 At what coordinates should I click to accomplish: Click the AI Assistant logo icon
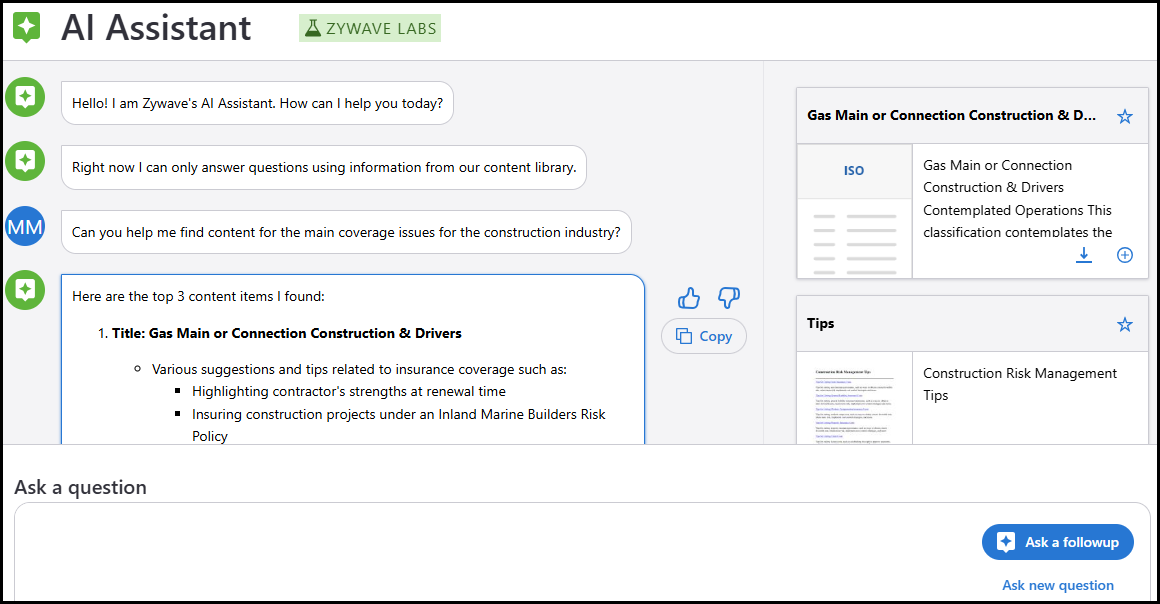coord(27,27)
